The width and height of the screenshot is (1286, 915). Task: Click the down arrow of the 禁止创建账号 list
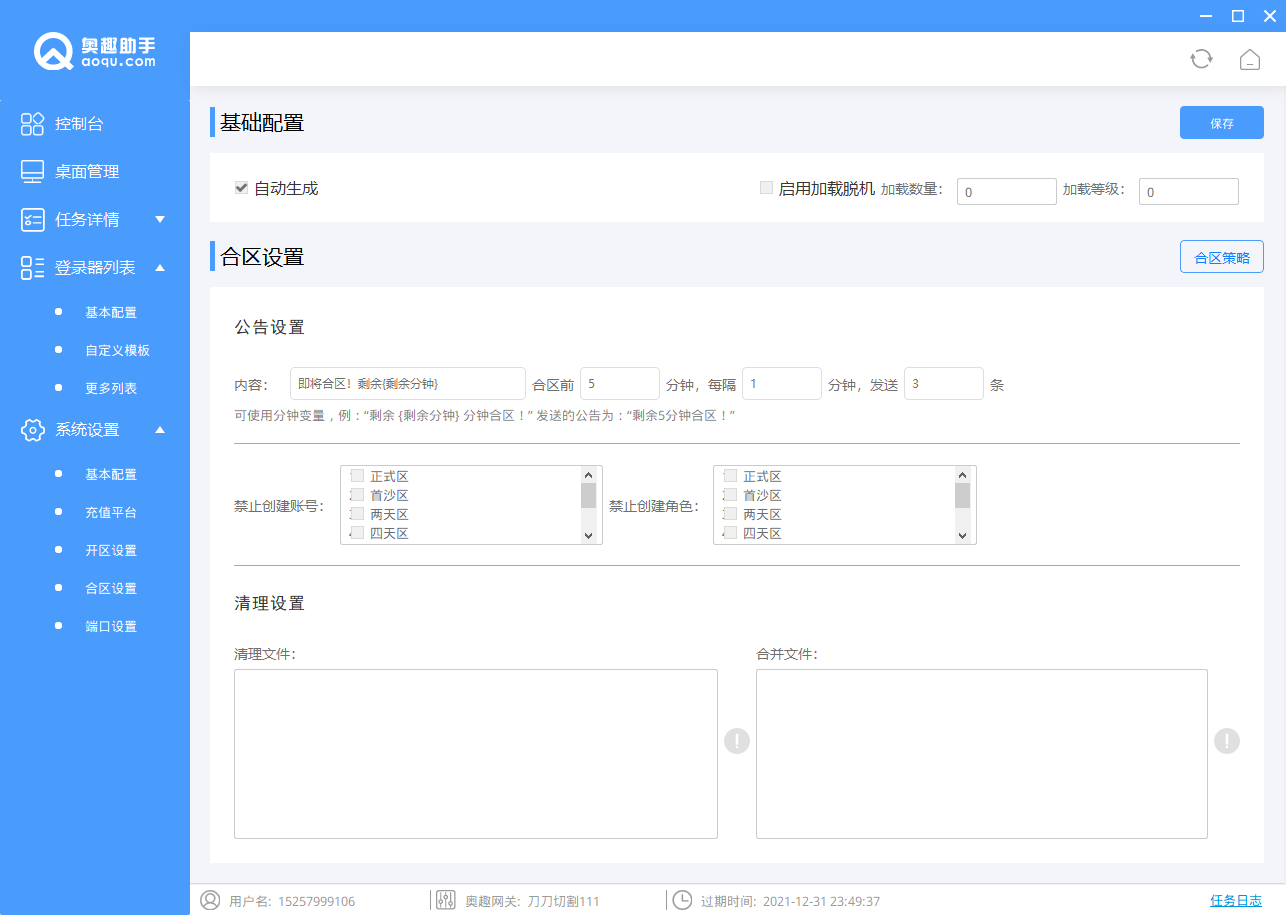pos(588,536)
